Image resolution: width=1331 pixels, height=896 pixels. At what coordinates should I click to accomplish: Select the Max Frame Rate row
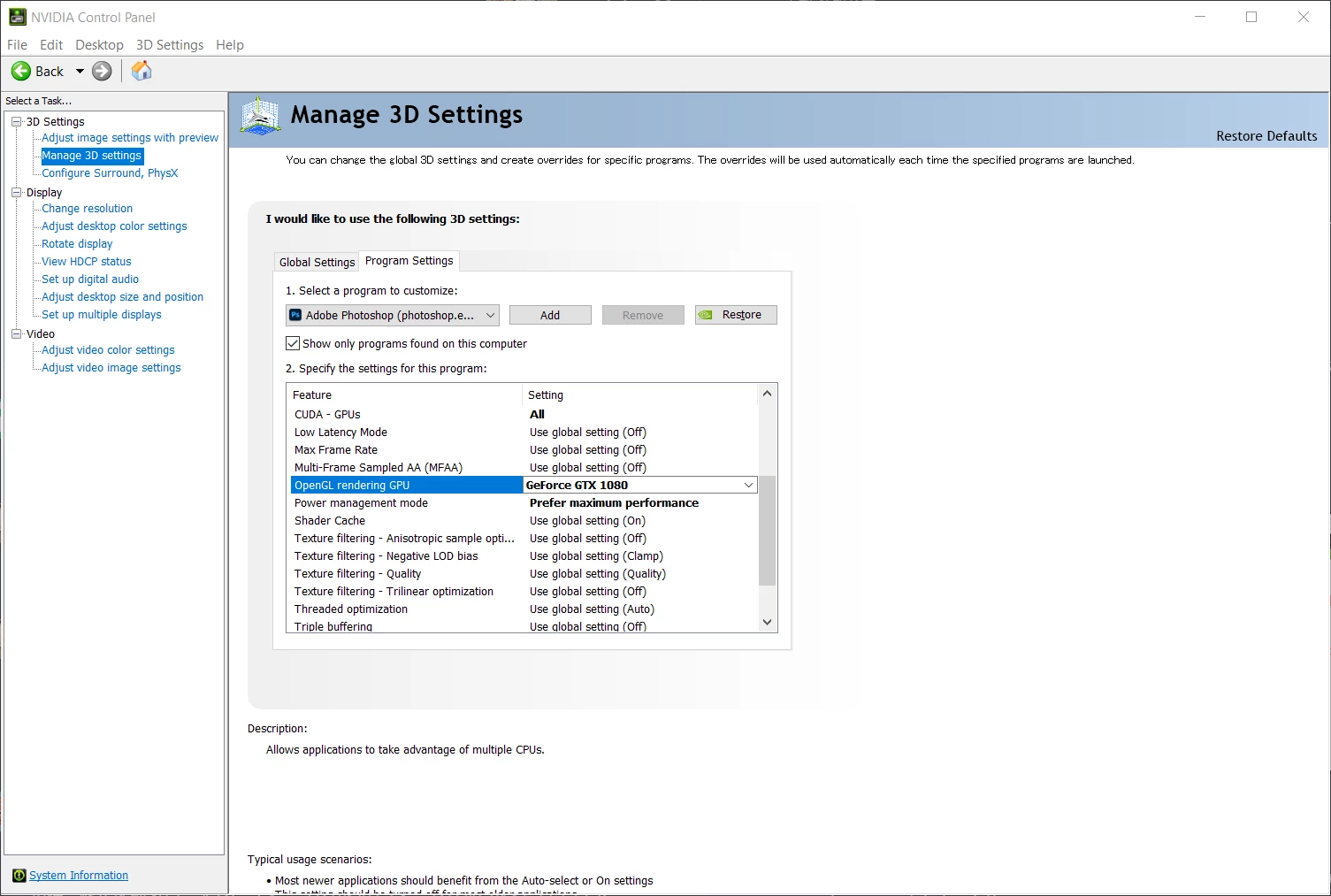click(x=524, y=449)
